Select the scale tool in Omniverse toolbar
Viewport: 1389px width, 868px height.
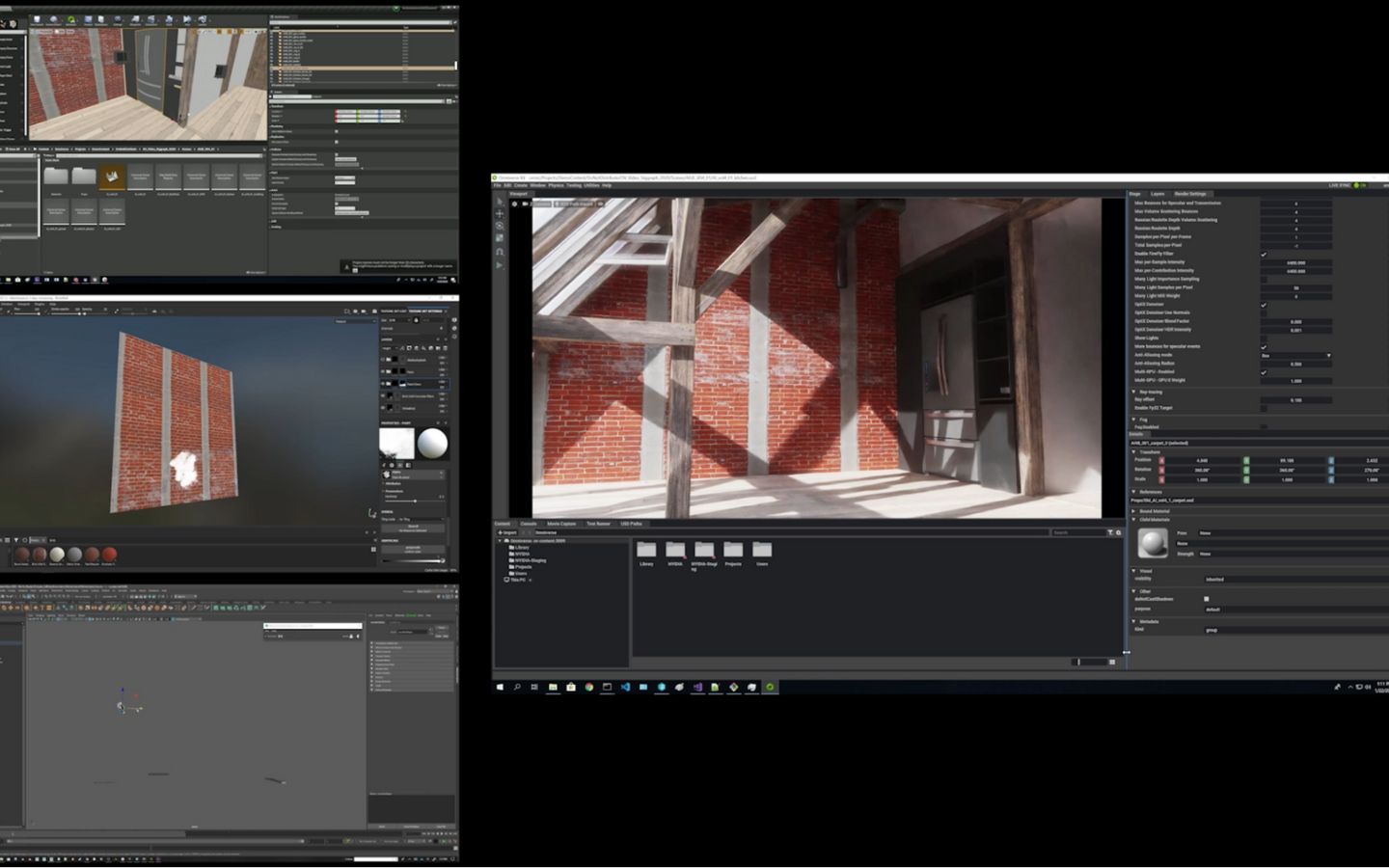pyautogui.click(x=500, y=238)
